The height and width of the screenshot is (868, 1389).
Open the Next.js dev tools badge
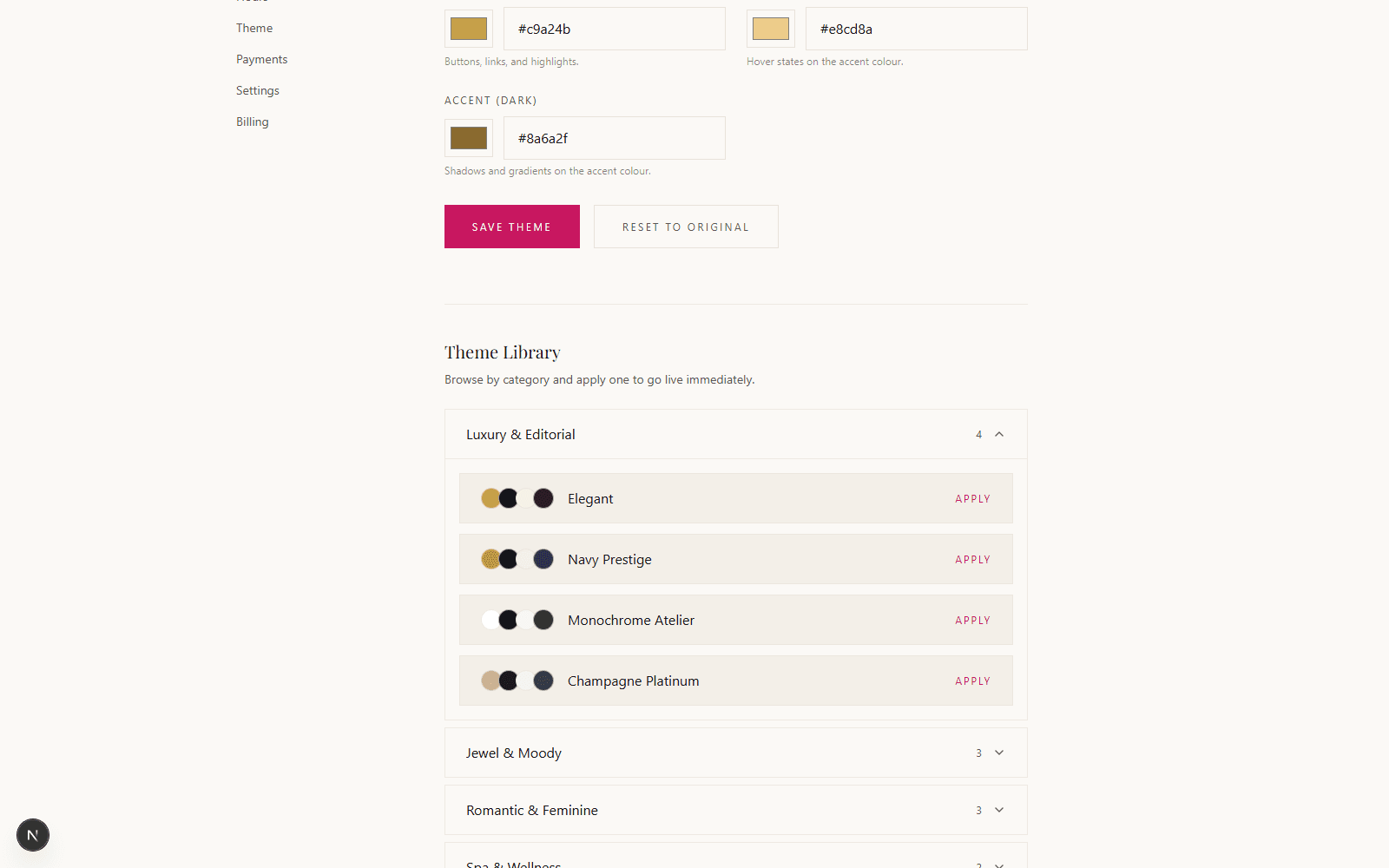[33, 835]
